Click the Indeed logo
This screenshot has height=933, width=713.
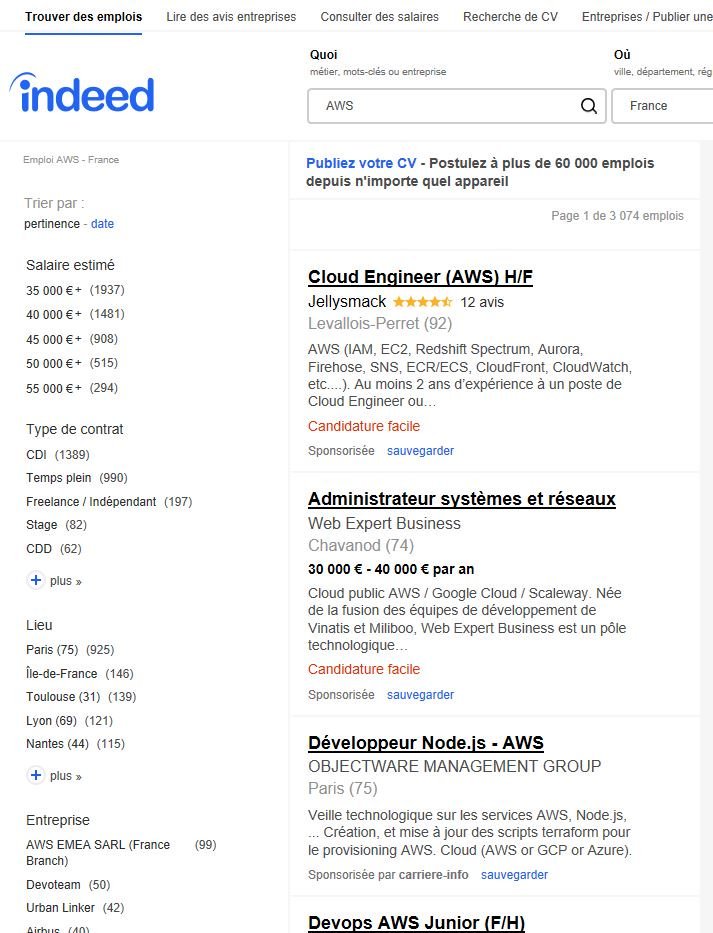click(82, 93)
